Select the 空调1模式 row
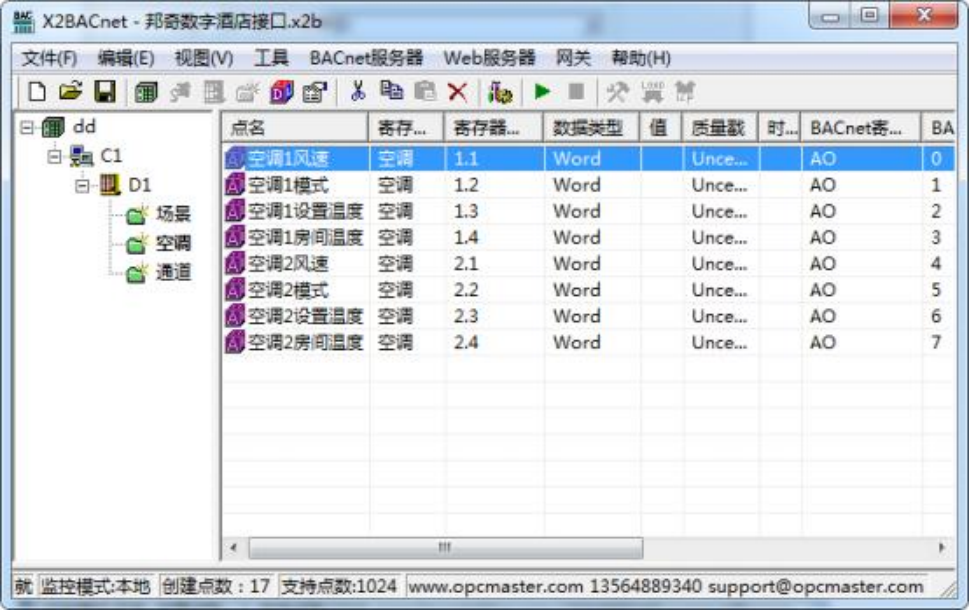The width and height of the screenshot is (969, 610). [x=587, y=185]
